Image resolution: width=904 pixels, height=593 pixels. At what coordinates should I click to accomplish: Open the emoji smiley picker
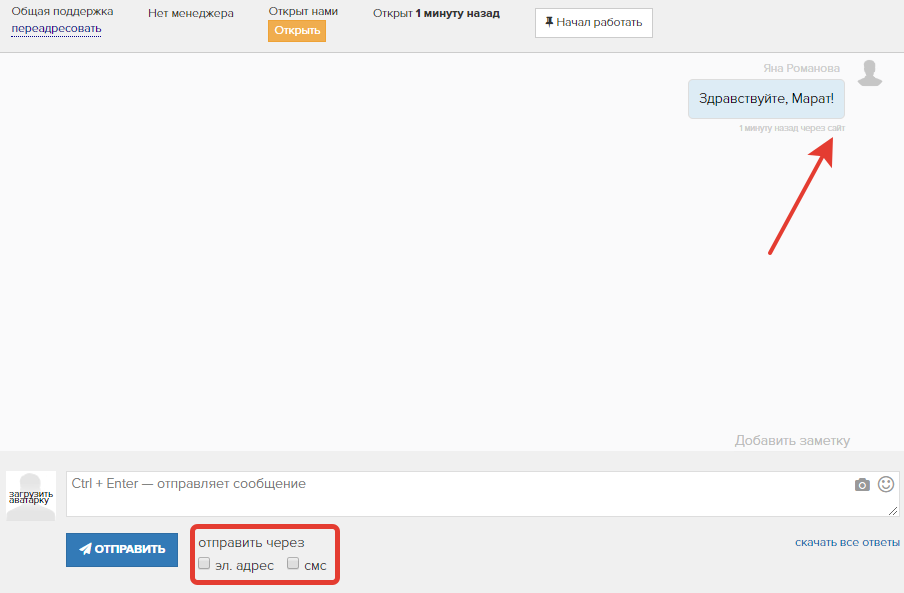pos(886,484)
